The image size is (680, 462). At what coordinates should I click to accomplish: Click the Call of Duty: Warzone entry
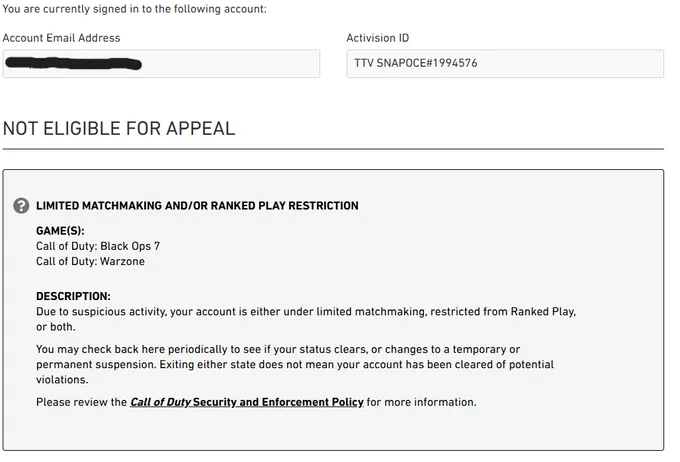point(90,261)
